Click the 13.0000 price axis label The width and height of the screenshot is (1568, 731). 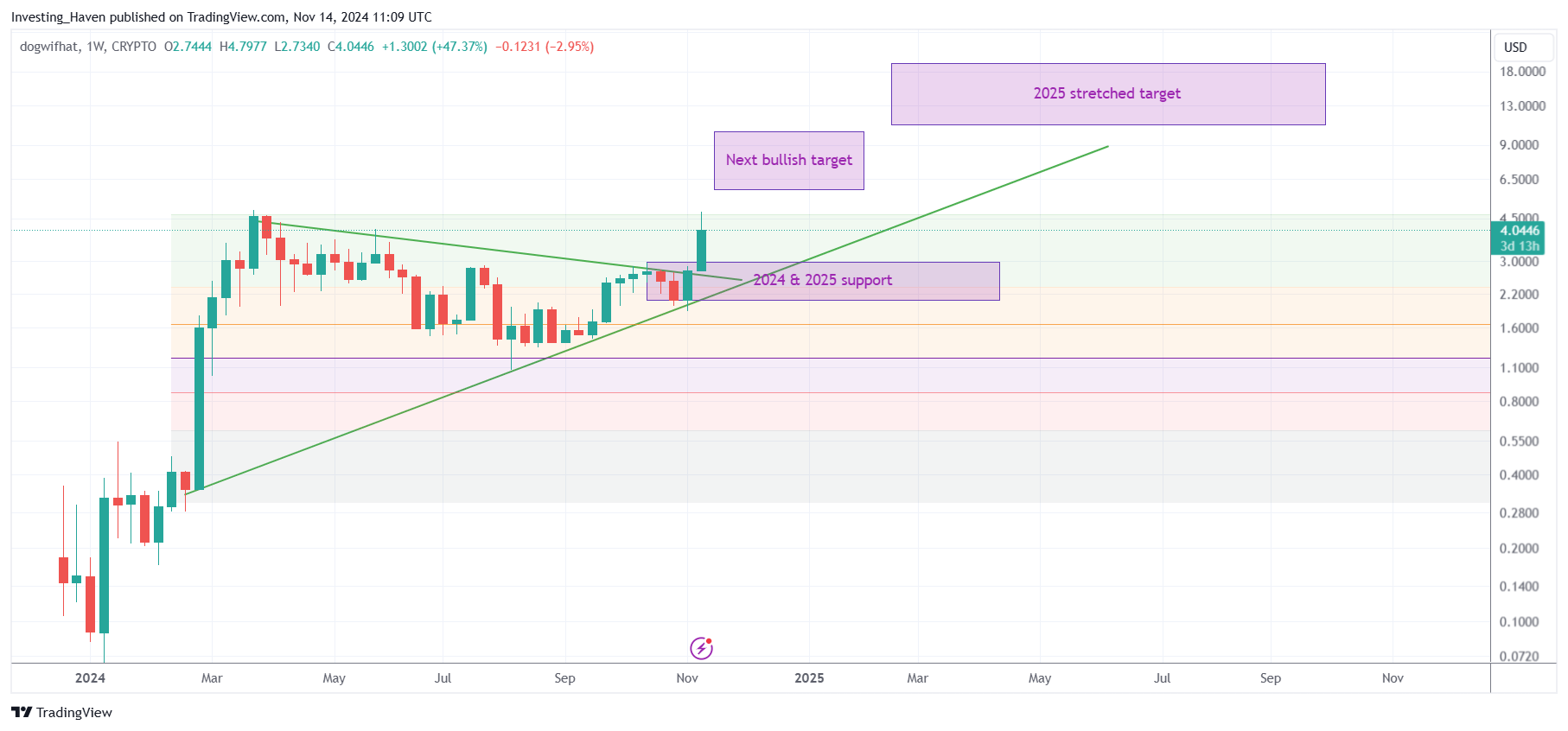pyautogui.click(x=1522, y=106)
